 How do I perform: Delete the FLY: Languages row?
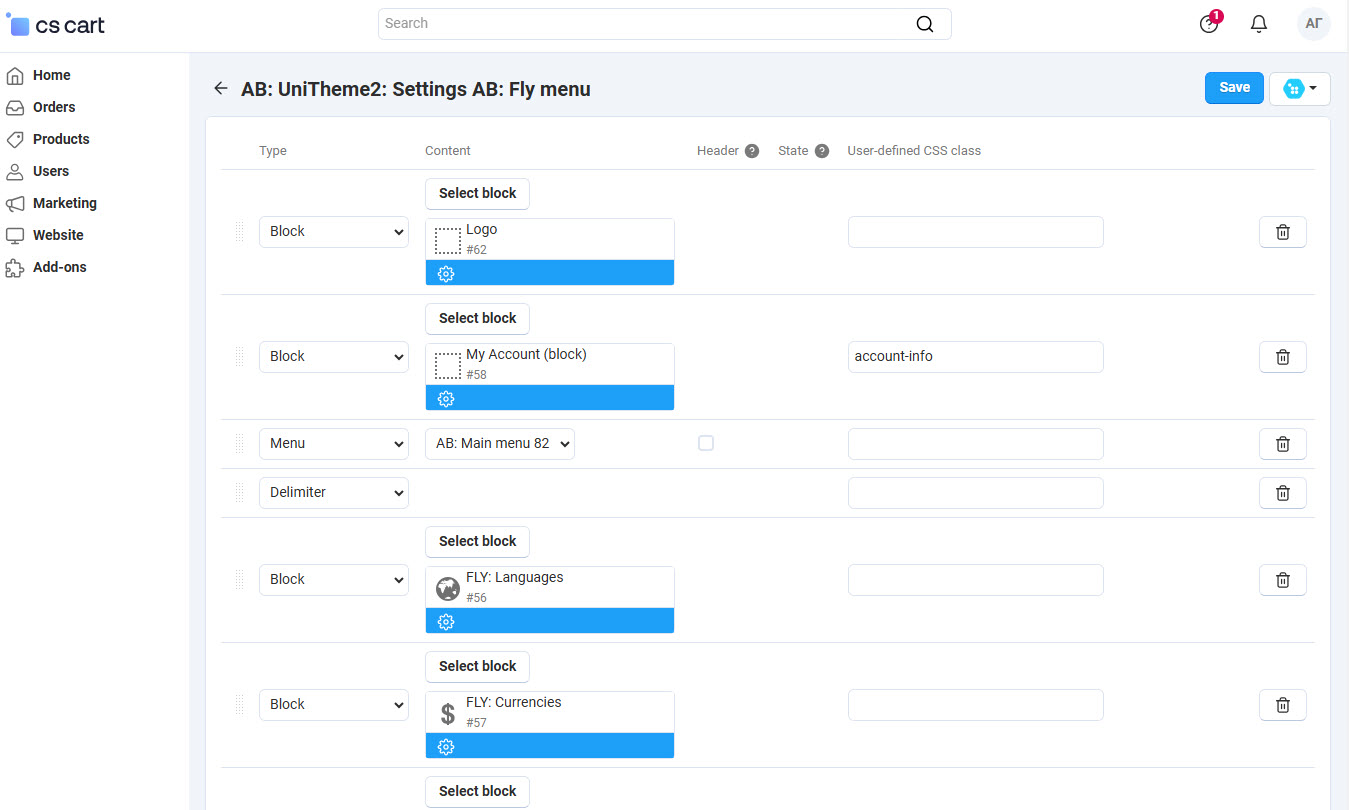[x=1283, y=580]
